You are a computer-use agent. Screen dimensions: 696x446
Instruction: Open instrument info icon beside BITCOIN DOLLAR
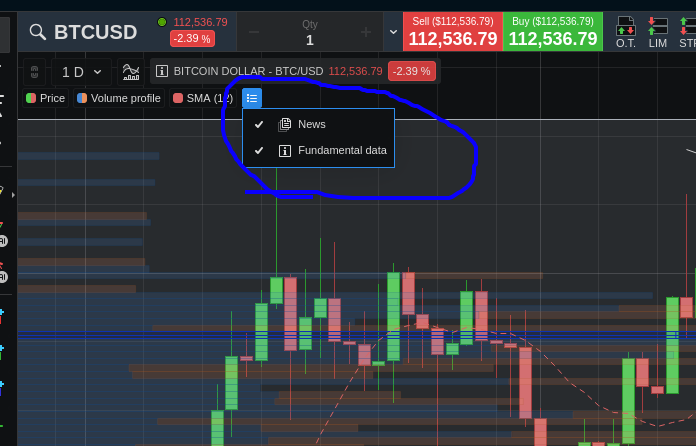(162, 71)
